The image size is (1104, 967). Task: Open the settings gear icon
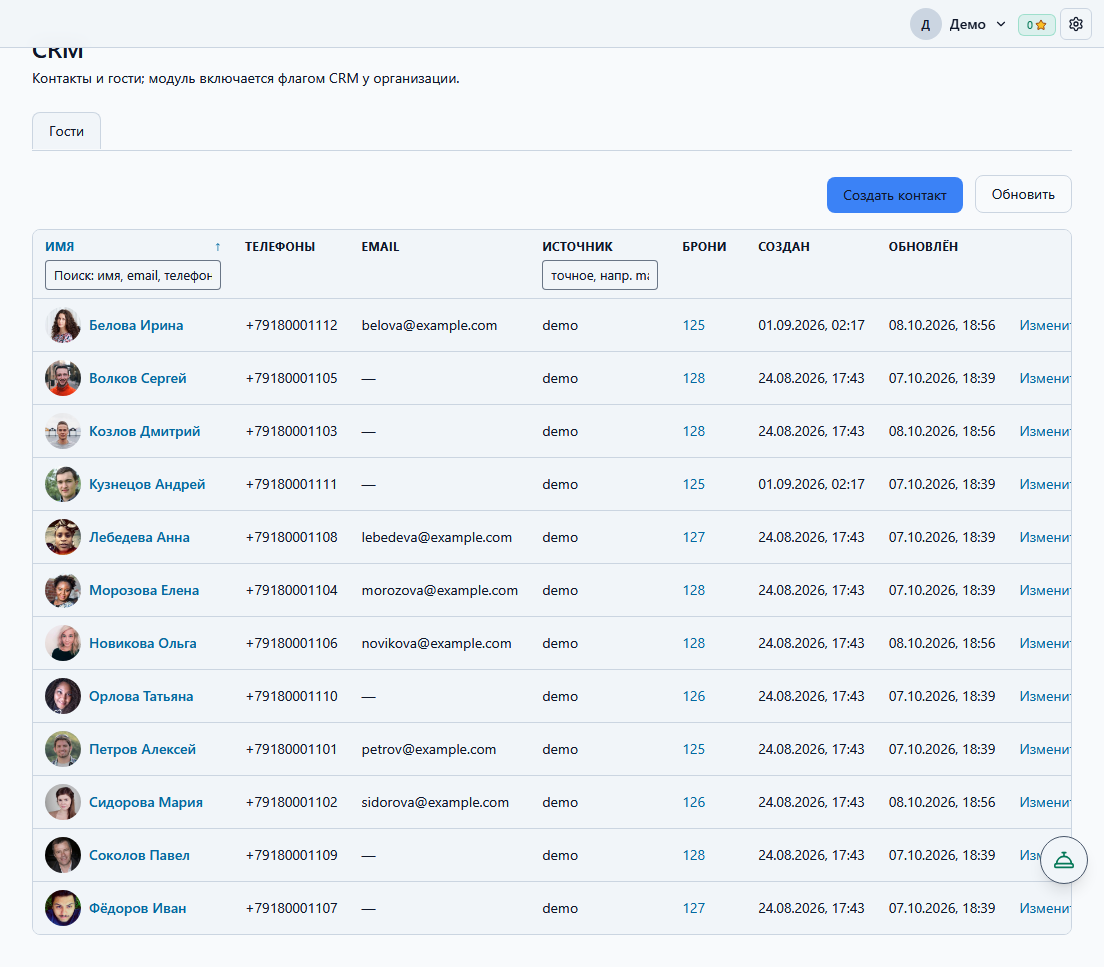pos(1075,25)
